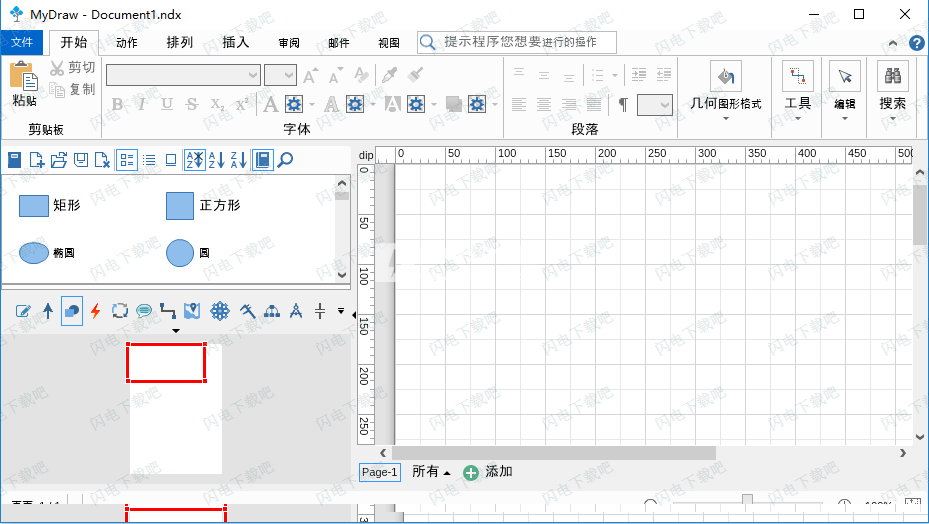The height and width of the screenshot is (524, 929).
Task: Open the bullet list style dropdown arrow
Action: (615, 75)
